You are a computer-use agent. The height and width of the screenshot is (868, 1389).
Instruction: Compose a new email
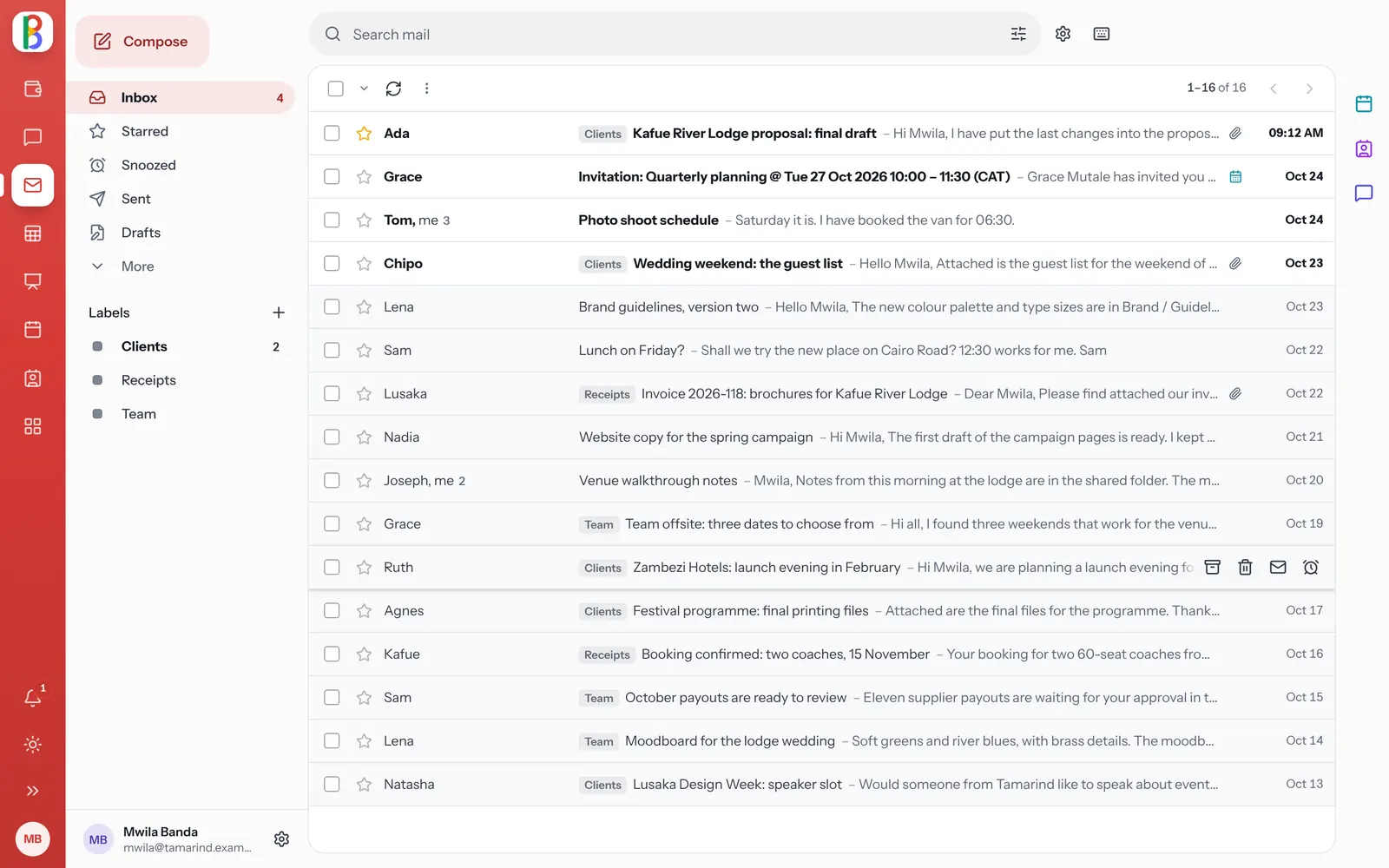[x=142, y=41]
